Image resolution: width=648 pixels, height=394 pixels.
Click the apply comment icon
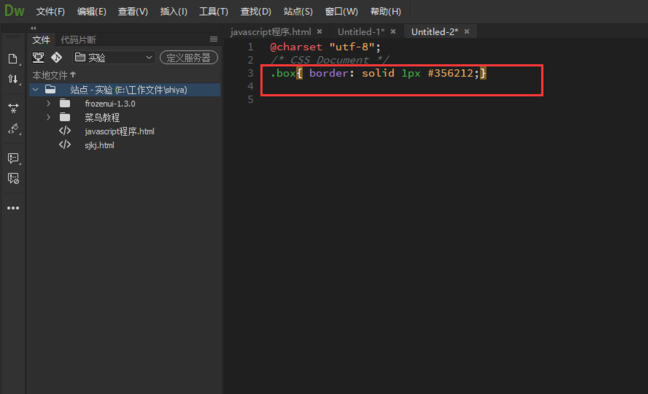13,158
